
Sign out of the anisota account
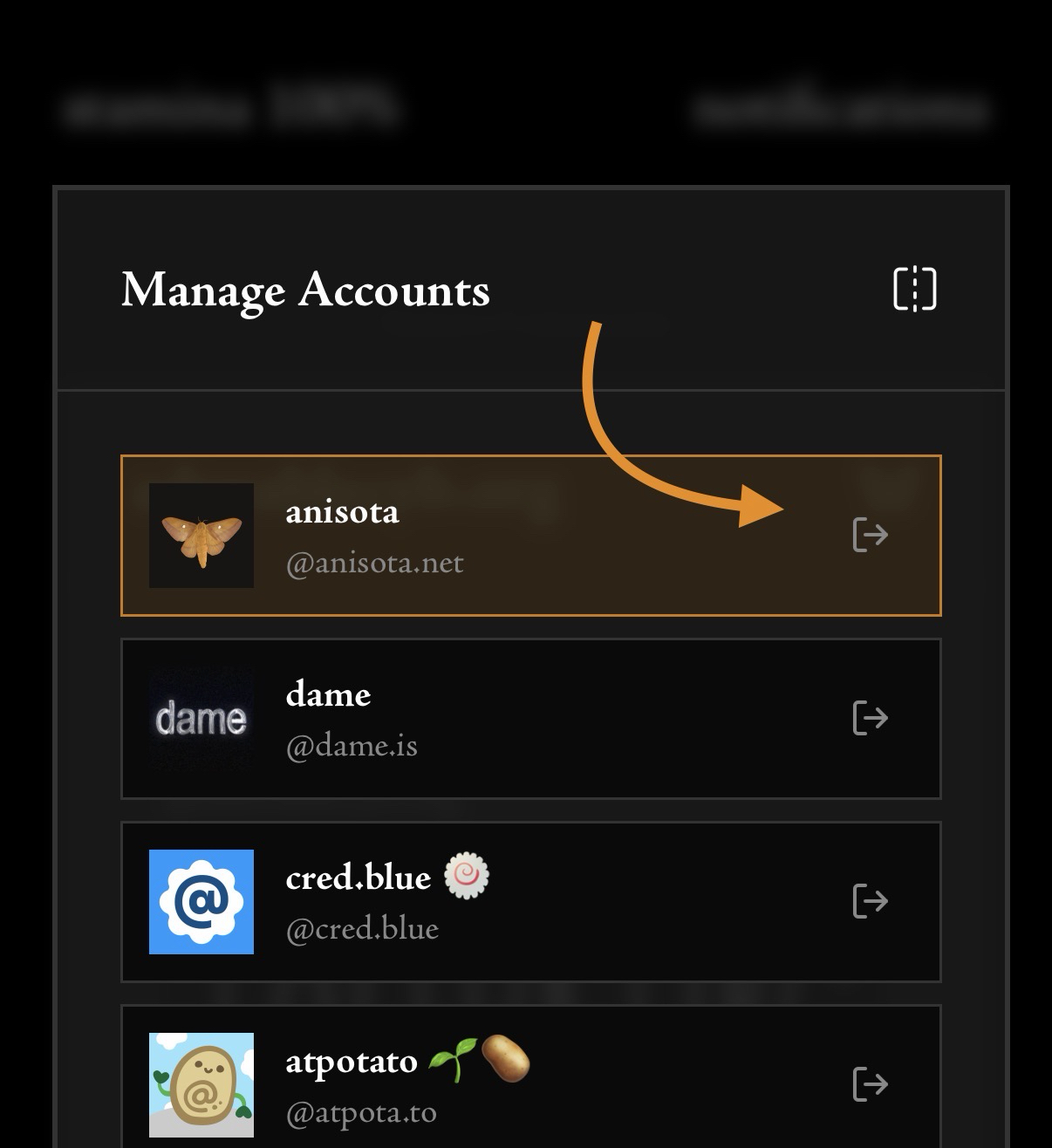click(870, 535)
